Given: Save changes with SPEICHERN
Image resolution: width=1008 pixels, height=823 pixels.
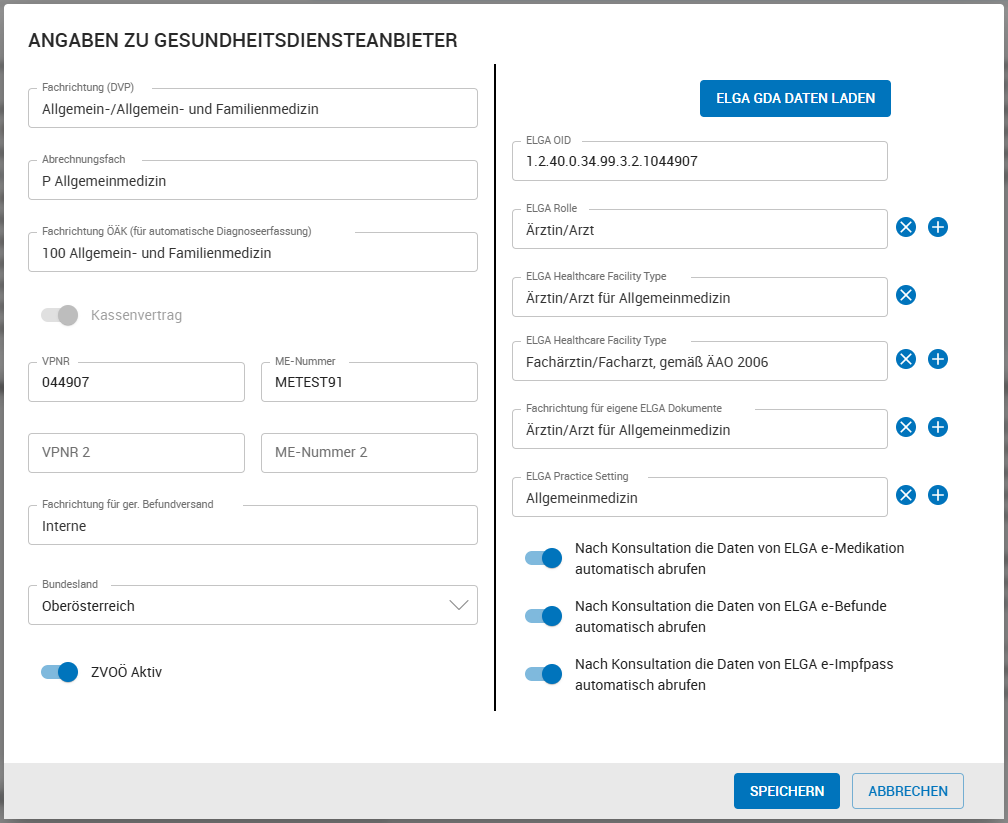Looking at the screenshot, I should pyautogui.click(x=787, y=790).
